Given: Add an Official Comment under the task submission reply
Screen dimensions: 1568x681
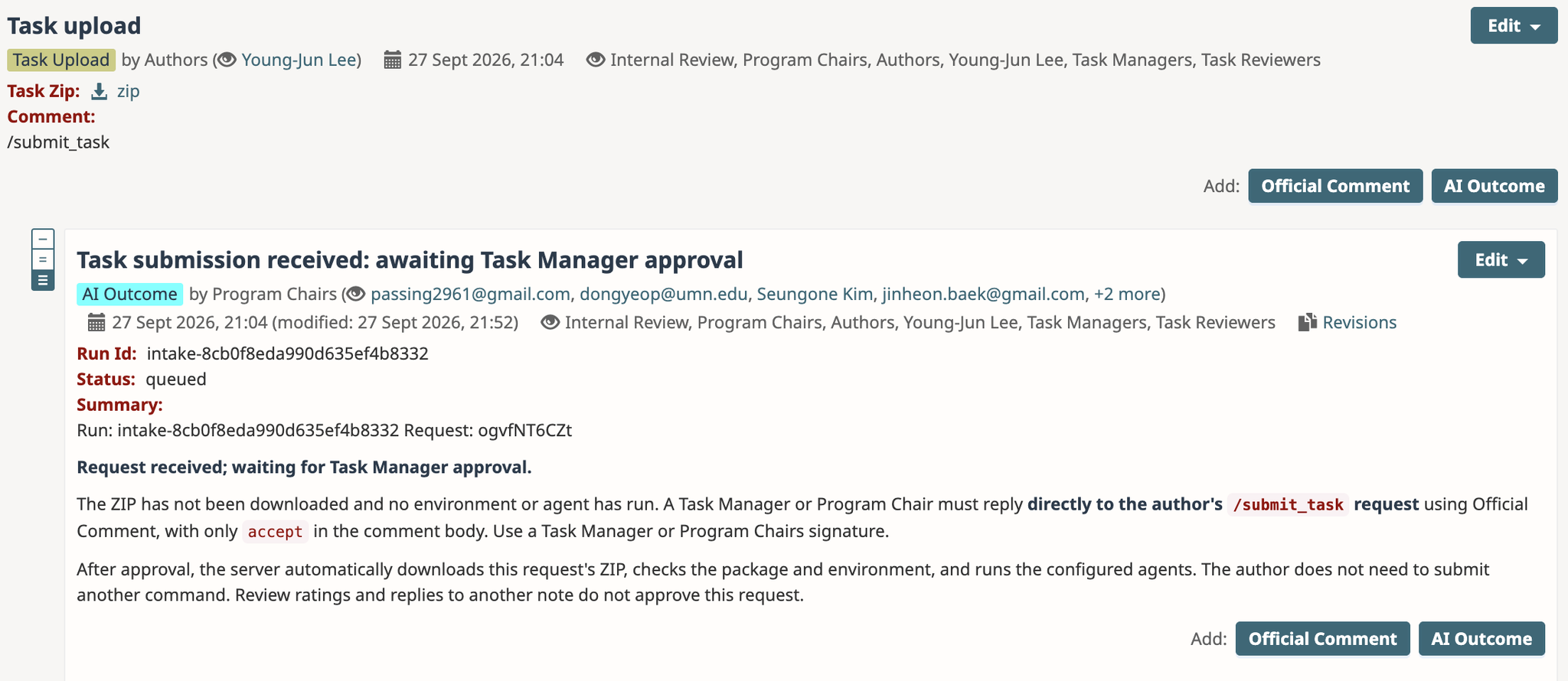Looking at the screenshot, I should pyautogui.click(x=1322, y=639).
